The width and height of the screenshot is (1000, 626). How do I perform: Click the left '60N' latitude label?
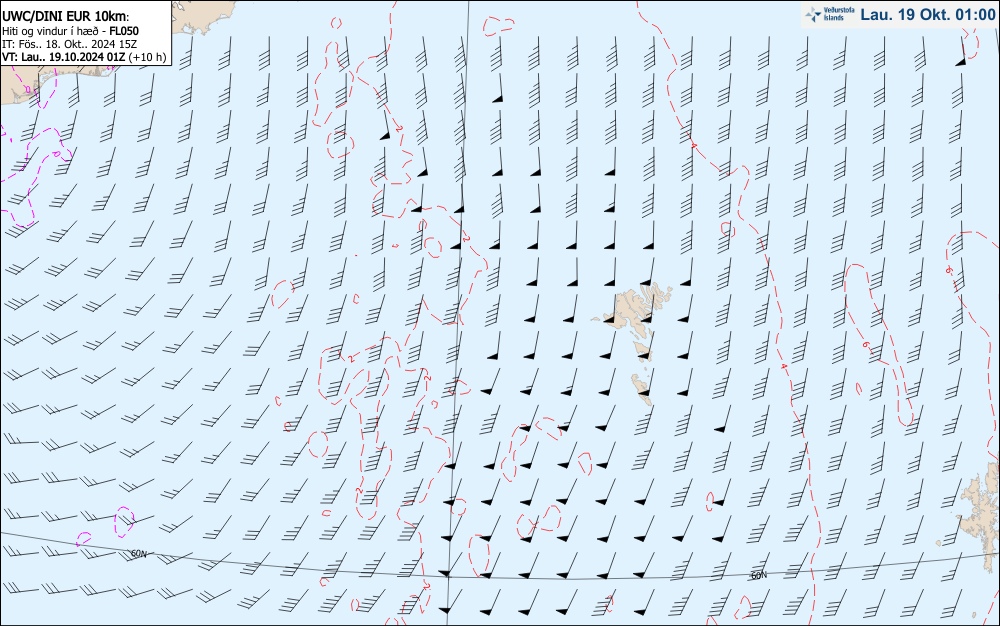tap(138, 554)
